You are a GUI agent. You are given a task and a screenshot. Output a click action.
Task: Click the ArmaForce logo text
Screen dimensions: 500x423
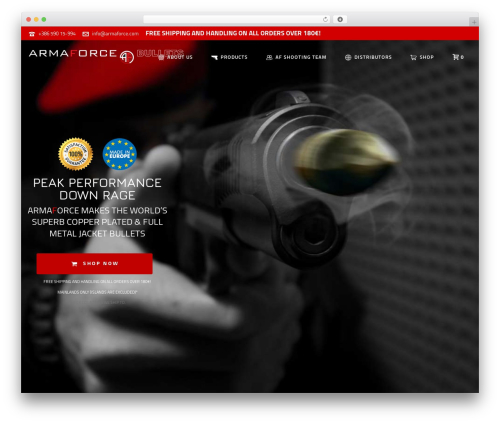coord(73,53)
